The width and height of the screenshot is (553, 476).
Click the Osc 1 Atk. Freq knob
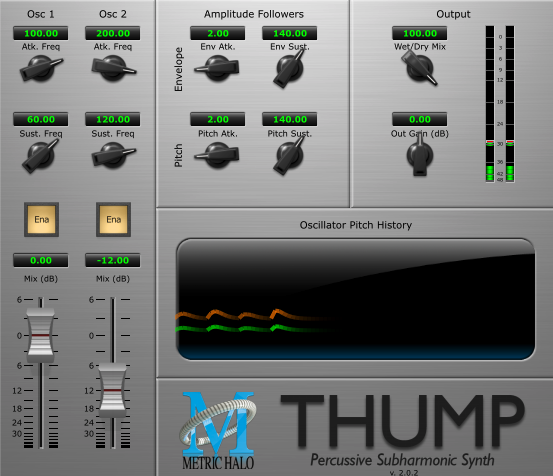[41, 68]
